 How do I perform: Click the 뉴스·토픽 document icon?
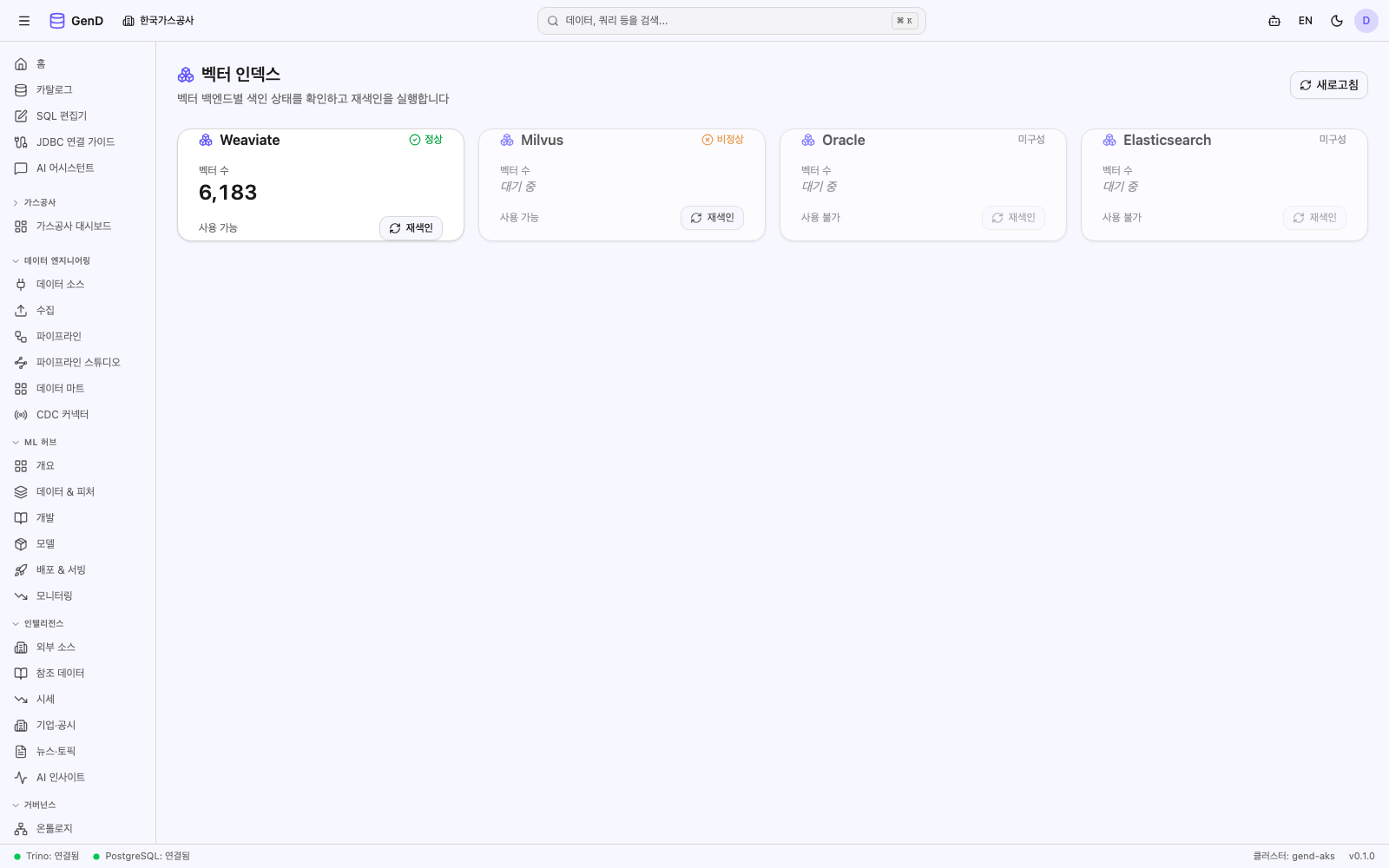[x=21, y=752]
